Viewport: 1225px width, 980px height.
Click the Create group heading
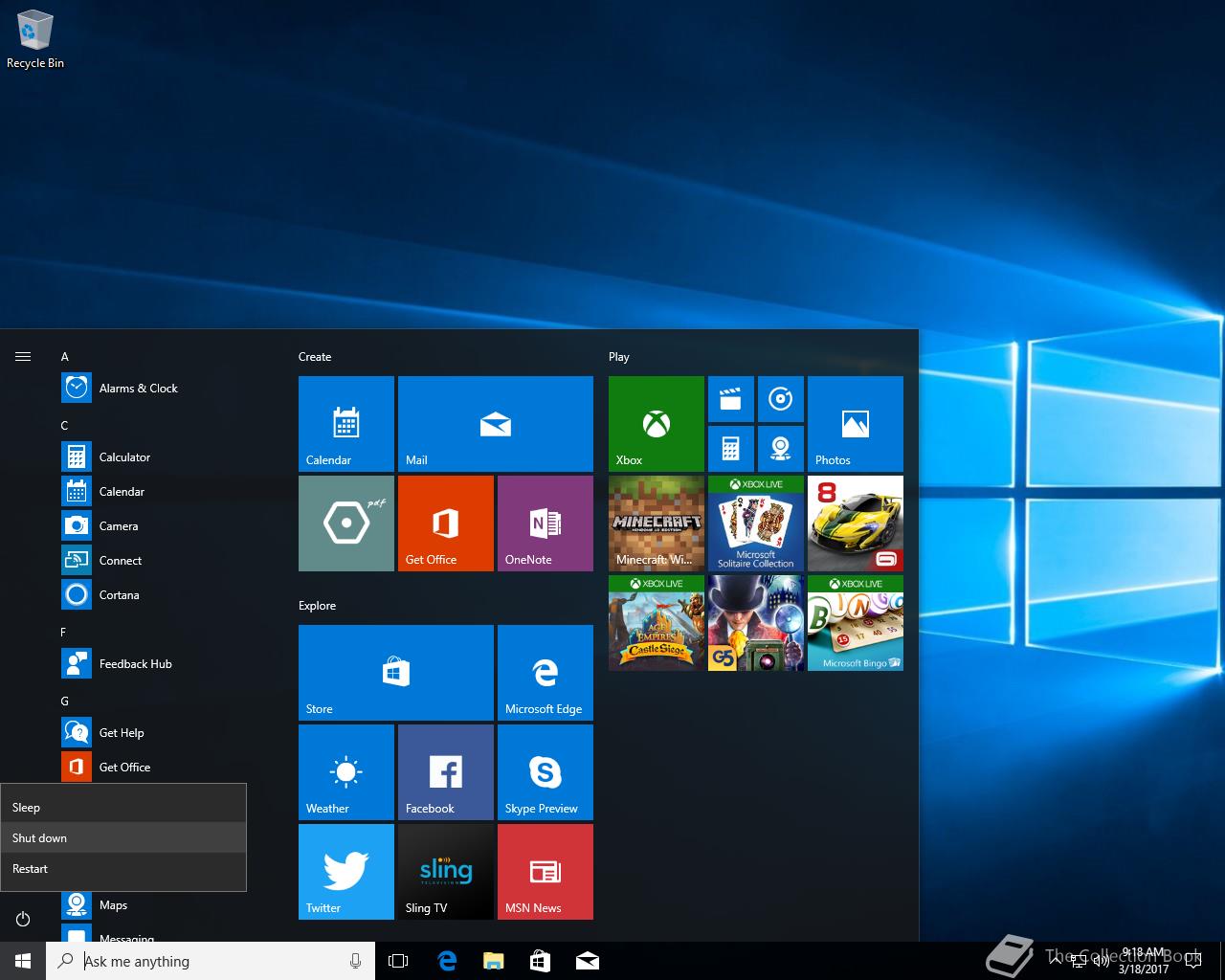pyautogui.click(x=315, y=357)
